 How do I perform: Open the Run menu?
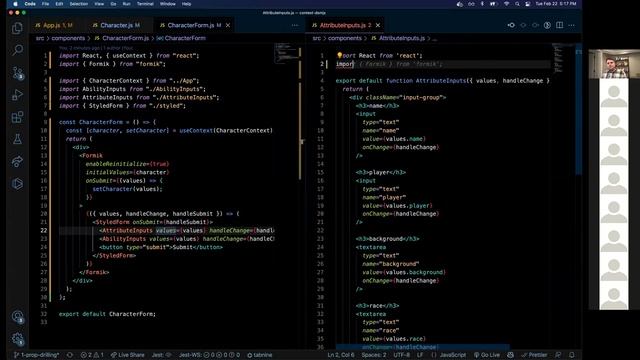coord(127,4)
